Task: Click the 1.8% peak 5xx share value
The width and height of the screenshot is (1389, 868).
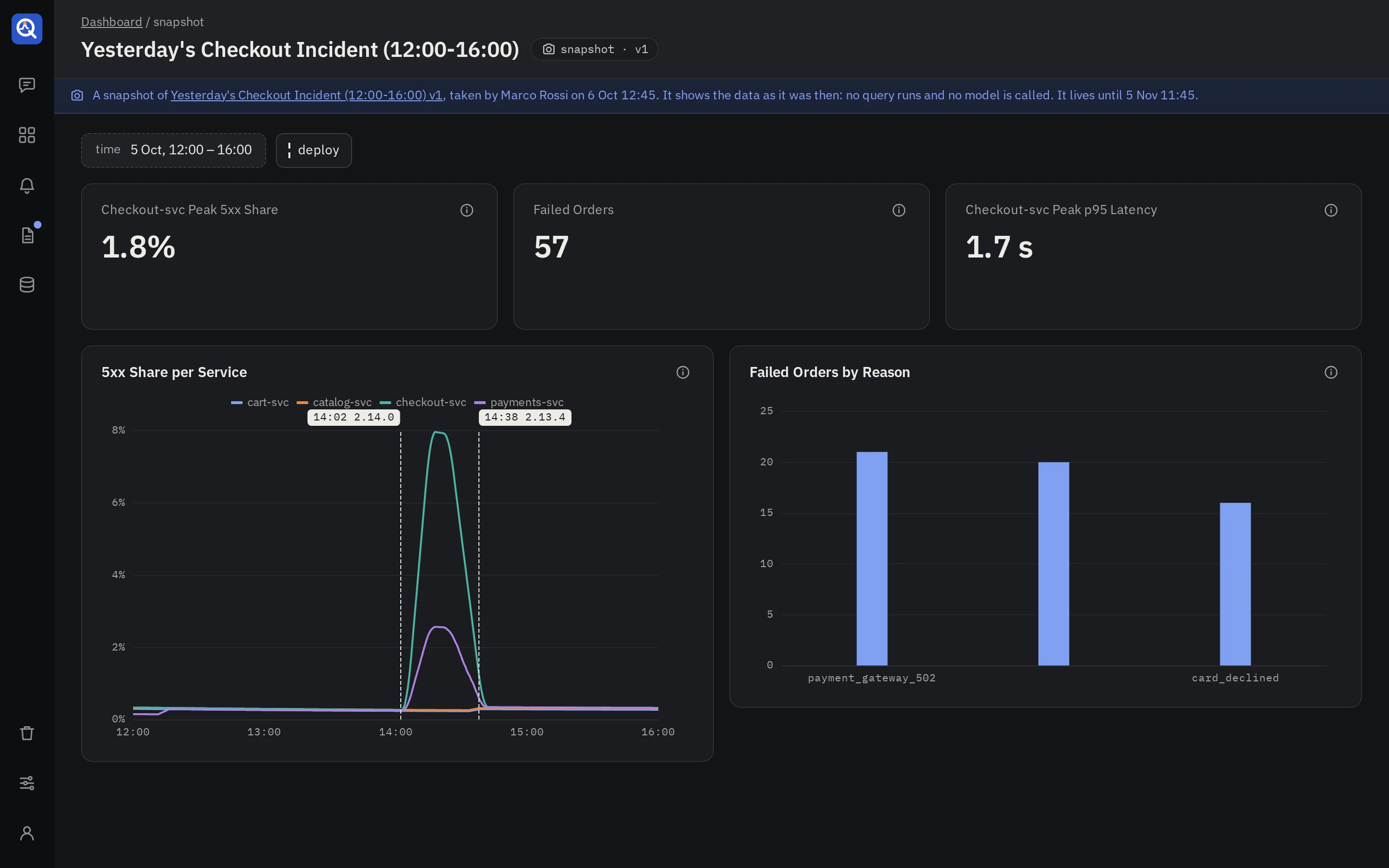Action: pyautogui.click(x=138, y=247)
